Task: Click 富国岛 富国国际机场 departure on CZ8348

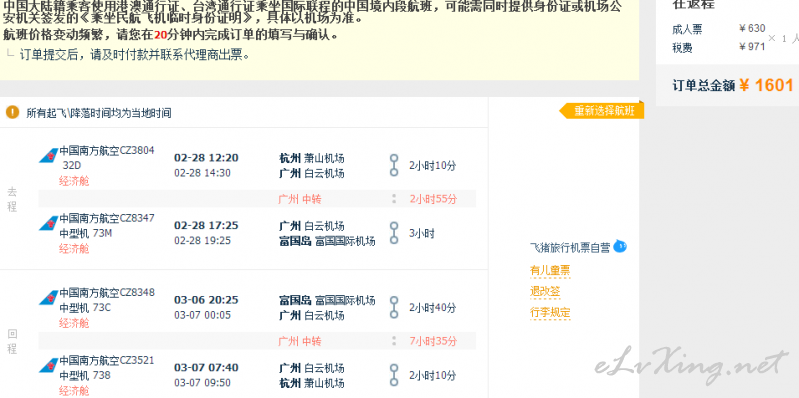Action: pyautogui.click(x=327, y=300)
